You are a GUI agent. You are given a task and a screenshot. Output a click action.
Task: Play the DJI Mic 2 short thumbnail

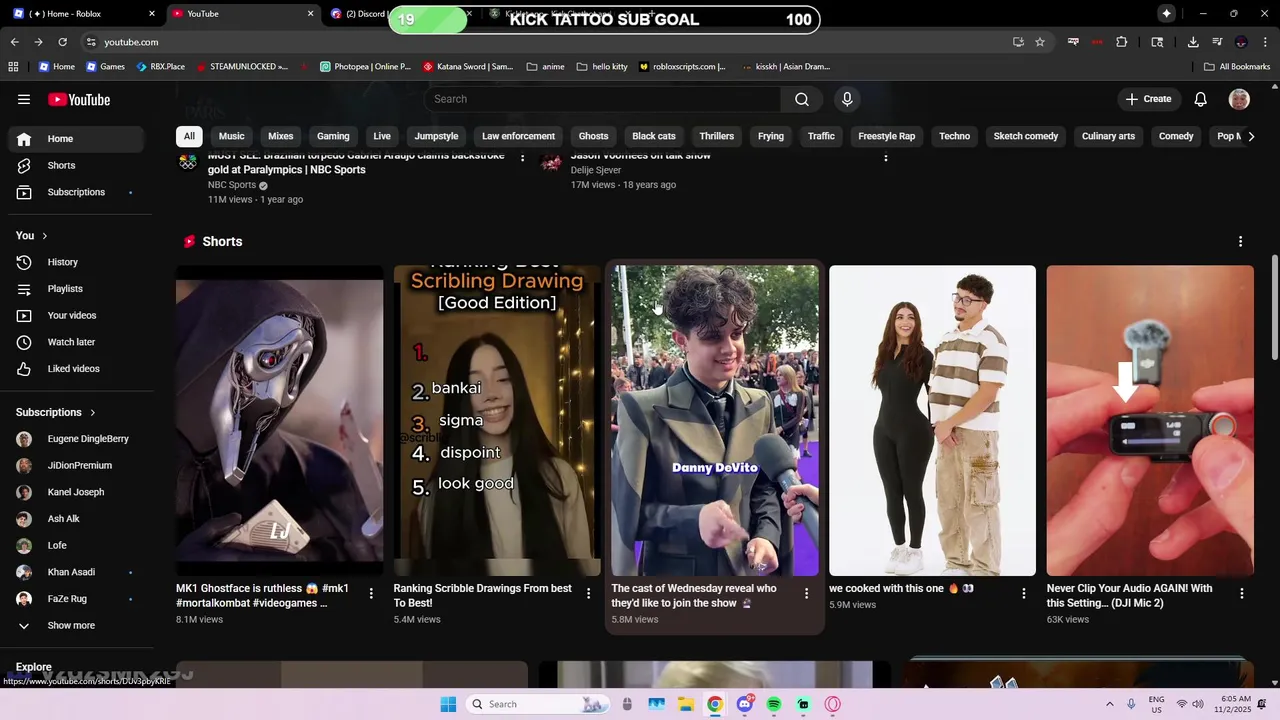[x=1150, y=420]
